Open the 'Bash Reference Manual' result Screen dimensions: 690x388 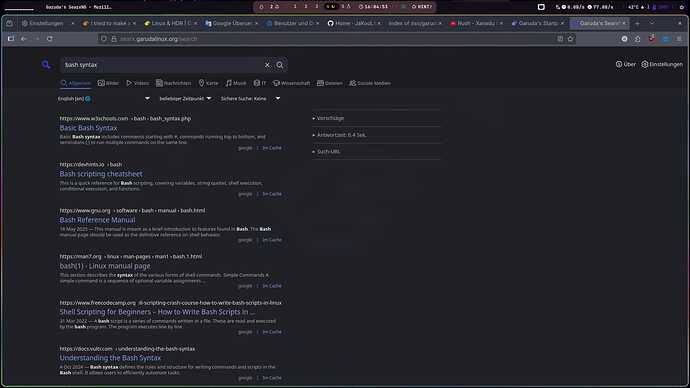[x=97, y=220]
